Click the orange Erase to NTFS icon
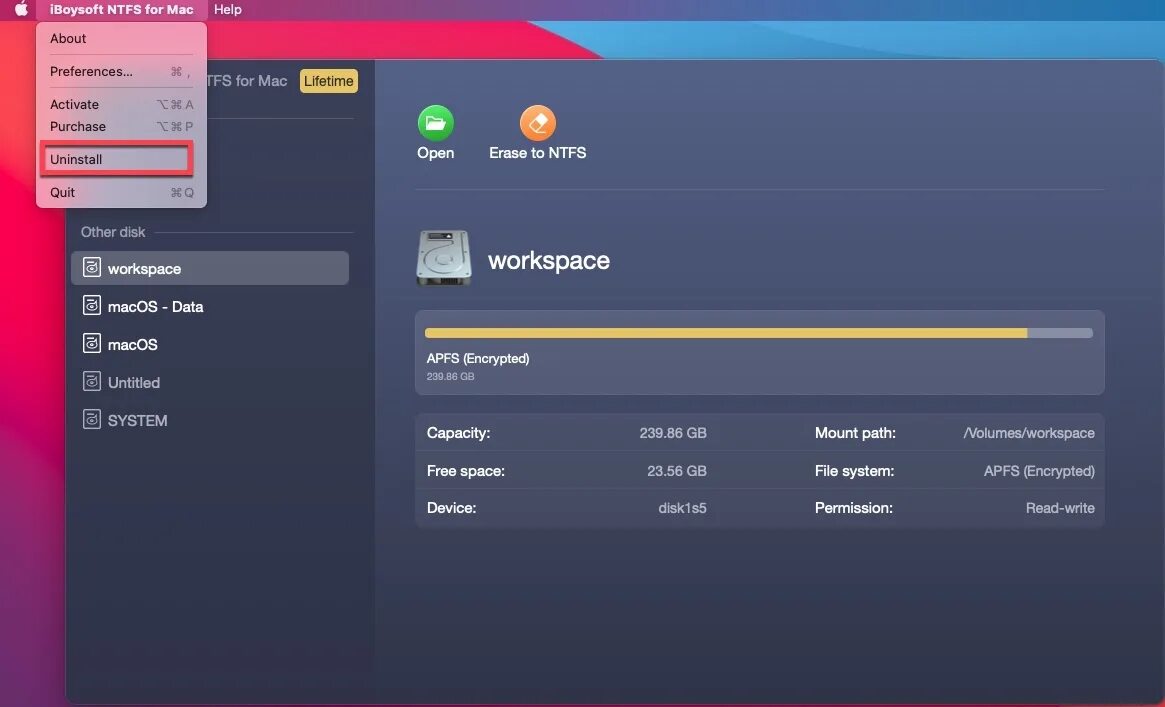Image resolution: width=1165 pixels, height=707 pixels. pyautogui.click(x=537, y=123)
